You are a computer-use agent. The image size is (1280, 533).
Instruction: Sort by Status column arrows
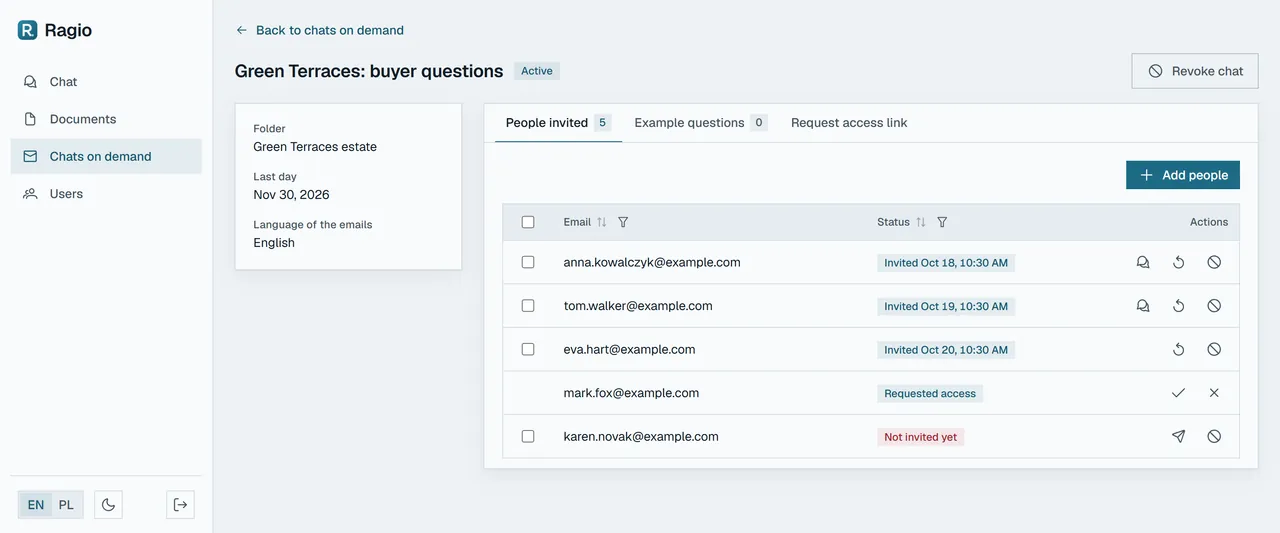pyautogui.click(x=921, y=222)
